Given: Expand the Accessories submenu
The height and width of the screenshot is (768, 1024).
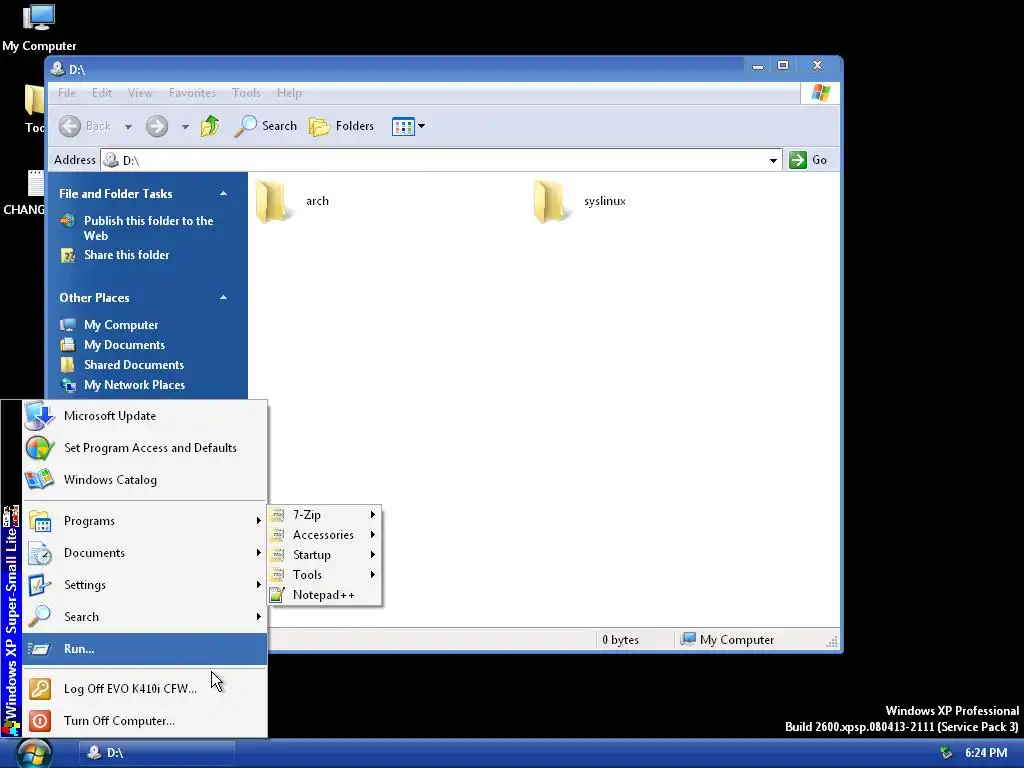Looking at the screenshot, I should (x=324, y=535).
